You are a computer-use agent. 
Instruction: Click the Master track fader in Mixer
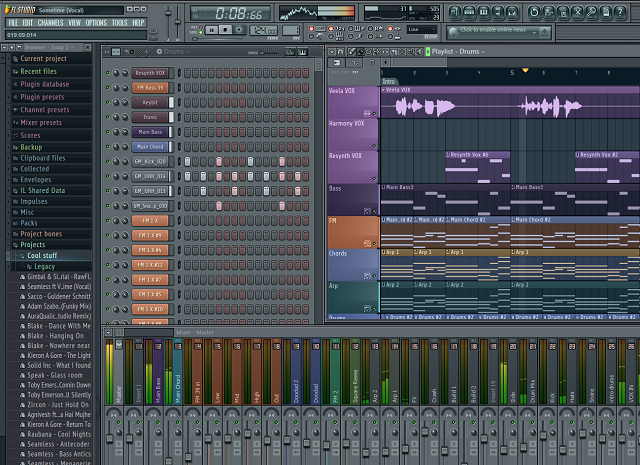(109, 439)
